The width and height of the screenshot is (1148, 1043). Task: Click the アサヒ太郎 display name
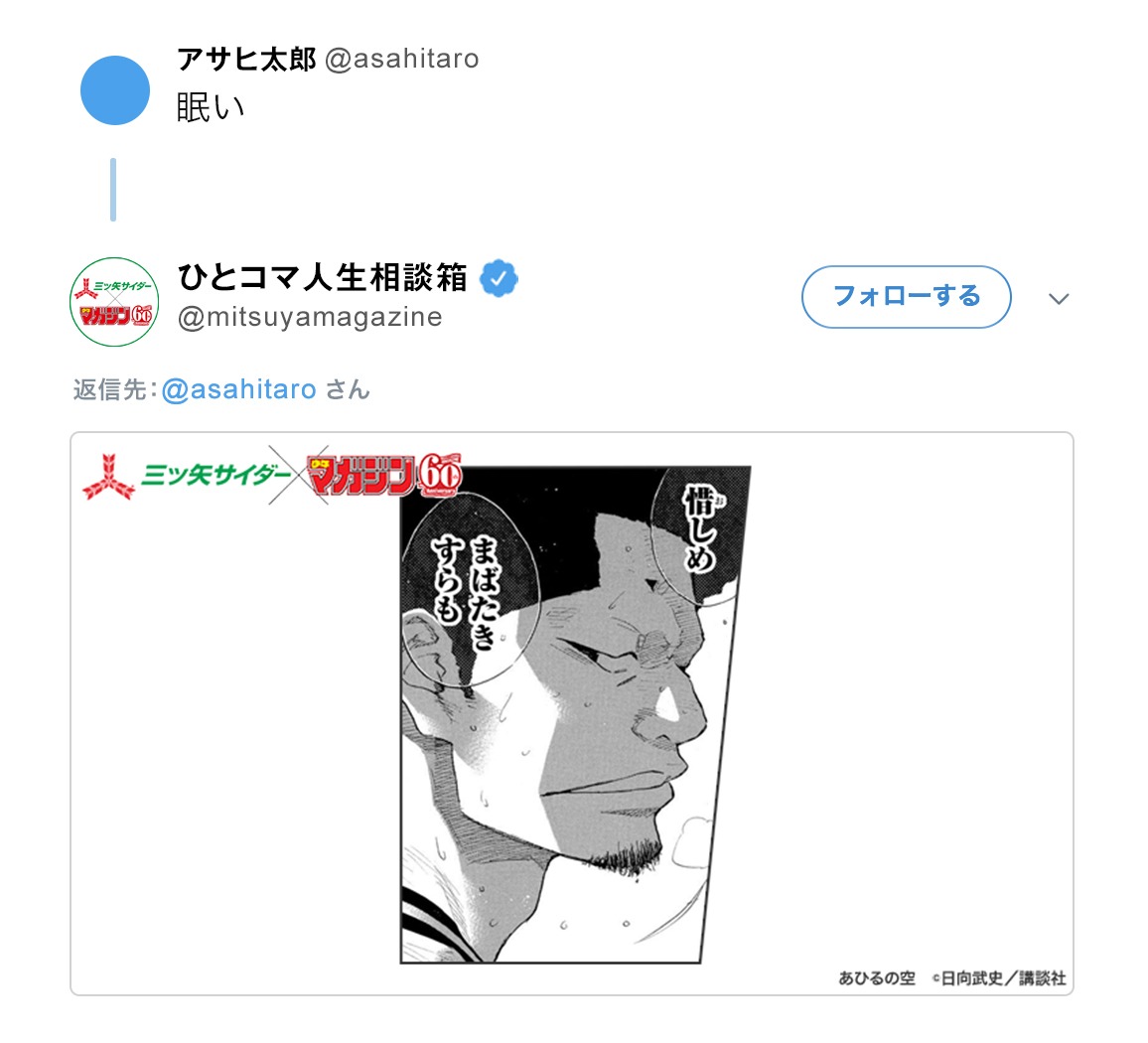[x=246, y=60]
